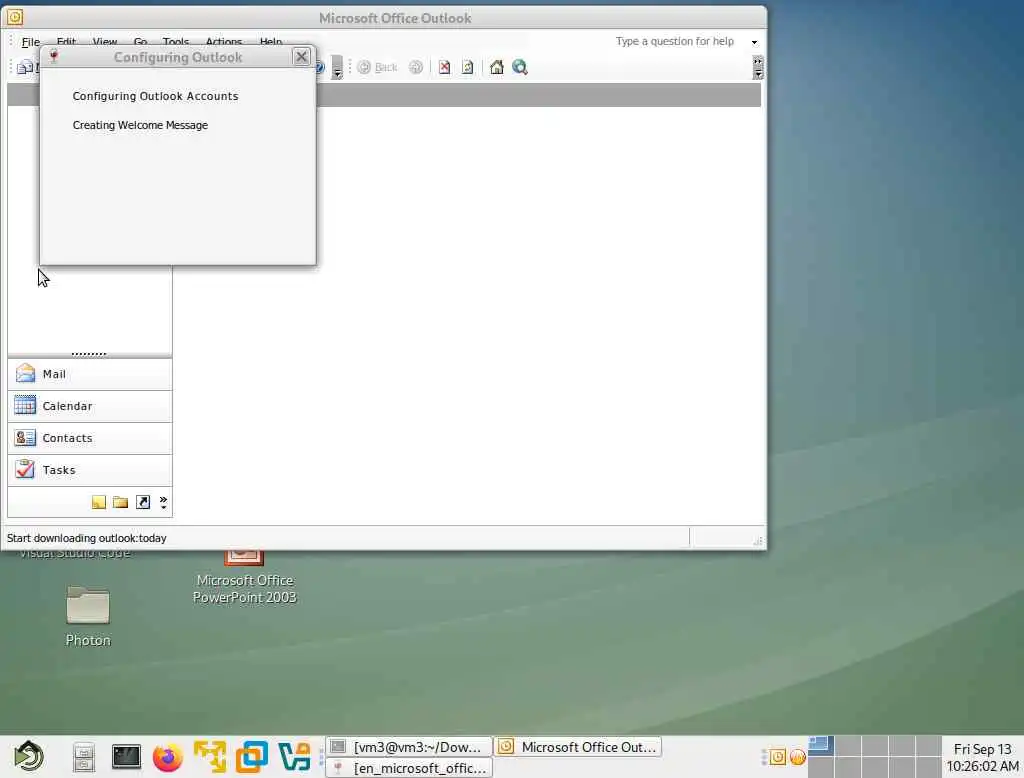The width and height of the screenshot is (1024, 778).
Task: Click the date and time clock
Action: click(982, 757)
